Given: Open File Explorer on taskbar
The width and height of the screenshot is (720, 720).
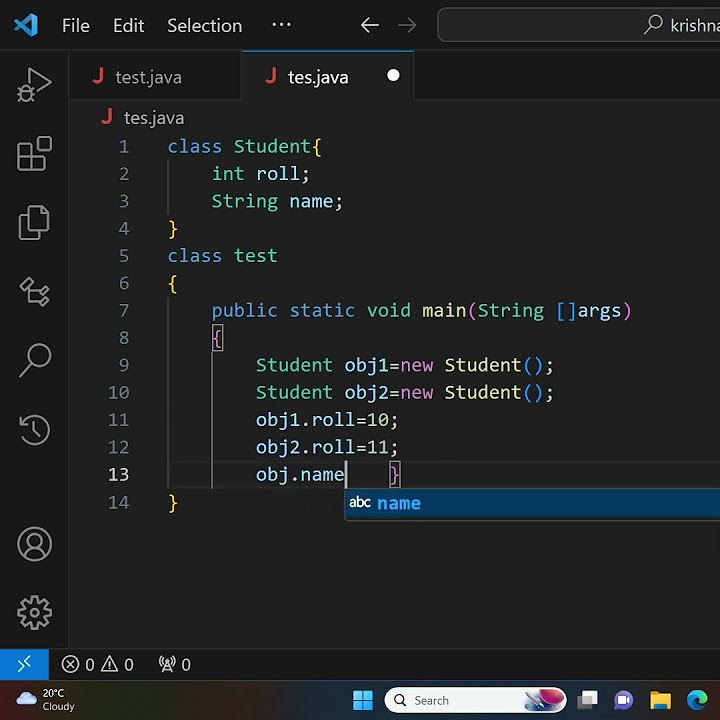Looking at the screenshot, I should (x=660, y=700).
